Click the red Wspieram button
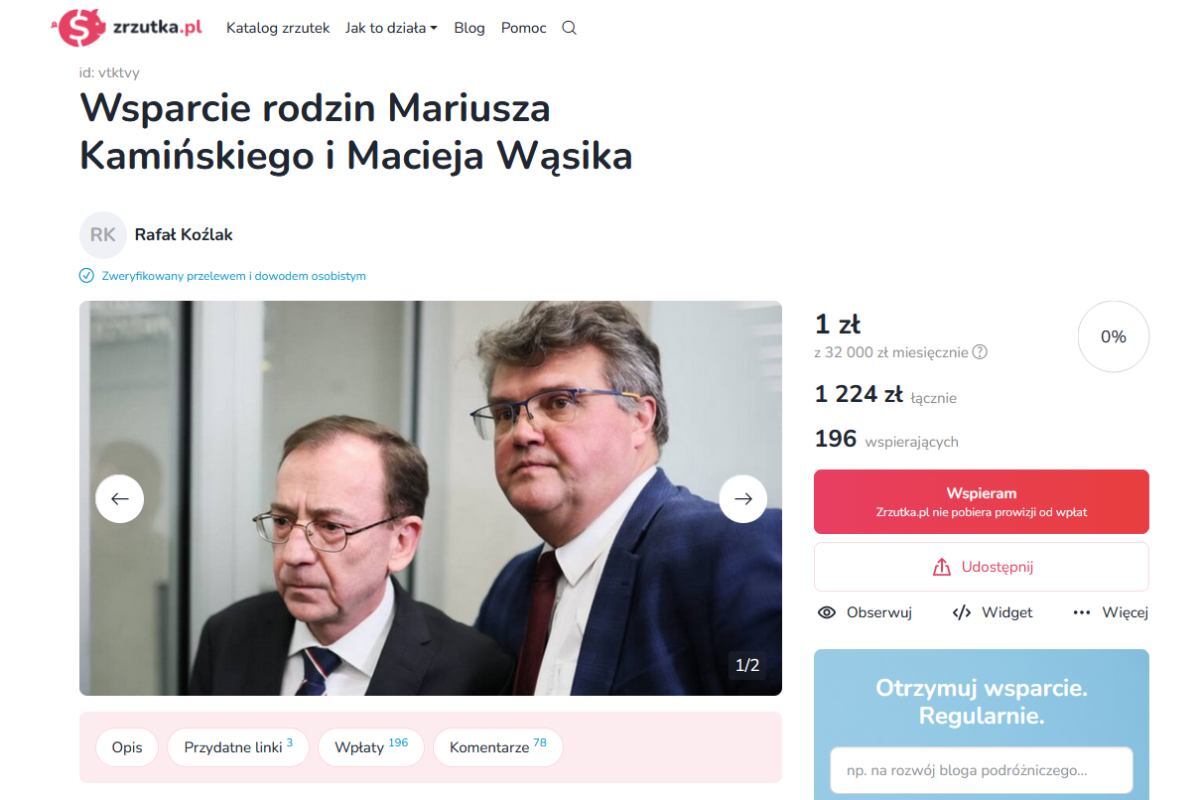The height and width of the screenshot is (800, 1200). click(x=981, y=502)
